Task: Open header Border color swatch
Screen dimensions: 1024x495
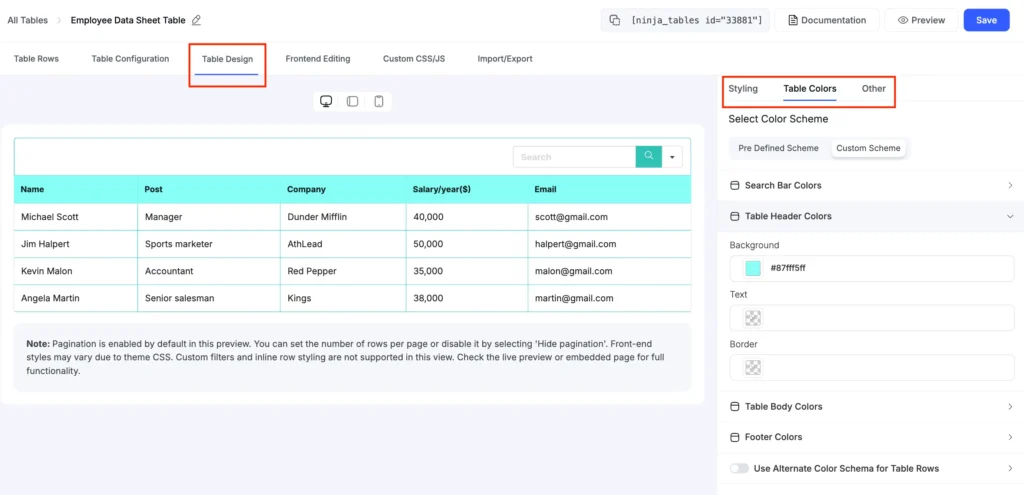Action: 753,368
